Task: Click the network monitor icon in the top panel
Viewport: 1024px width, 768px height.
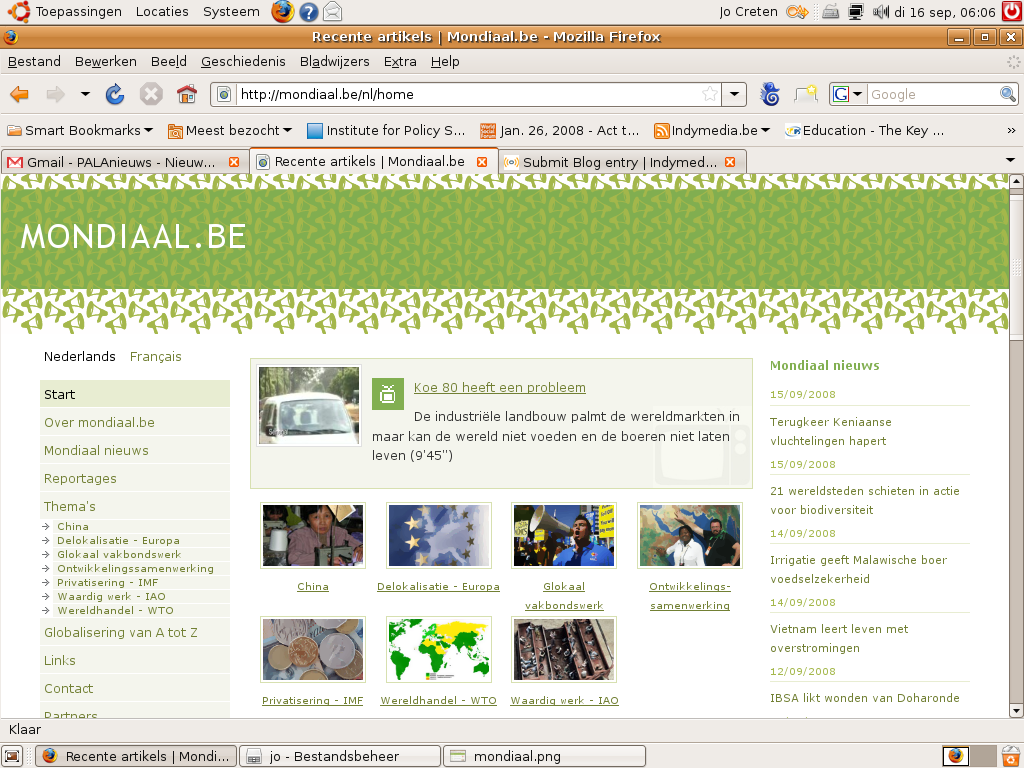Action: click(856, 12)
